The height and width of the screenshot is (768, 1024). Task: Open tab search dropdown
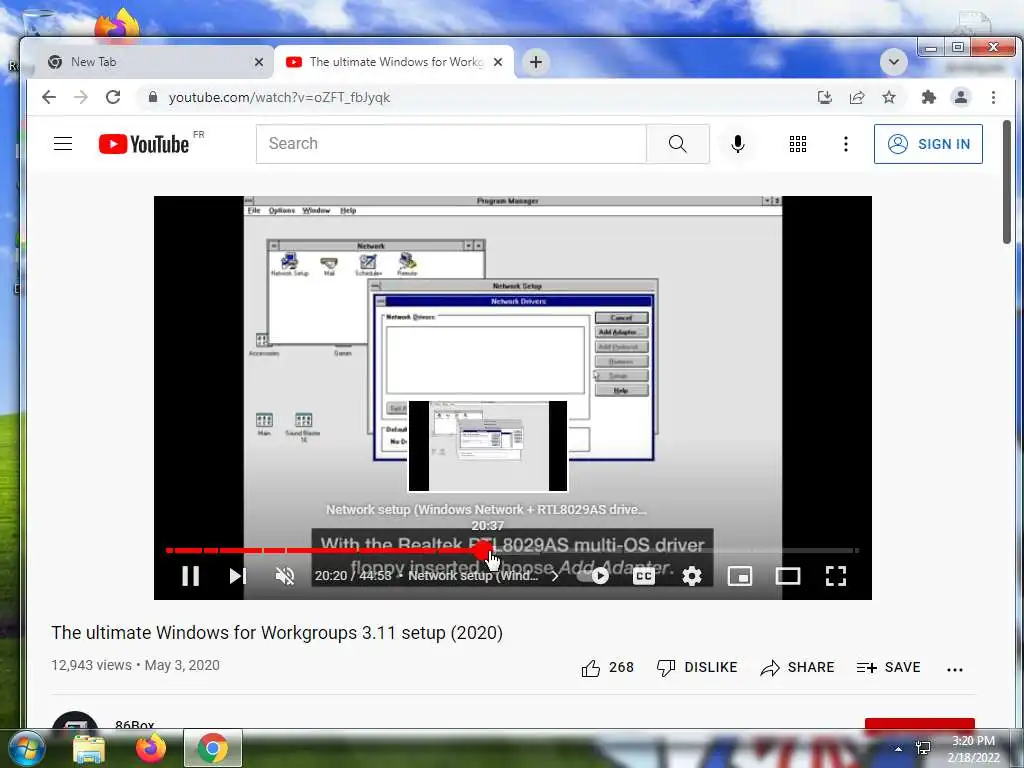[893, 62]
